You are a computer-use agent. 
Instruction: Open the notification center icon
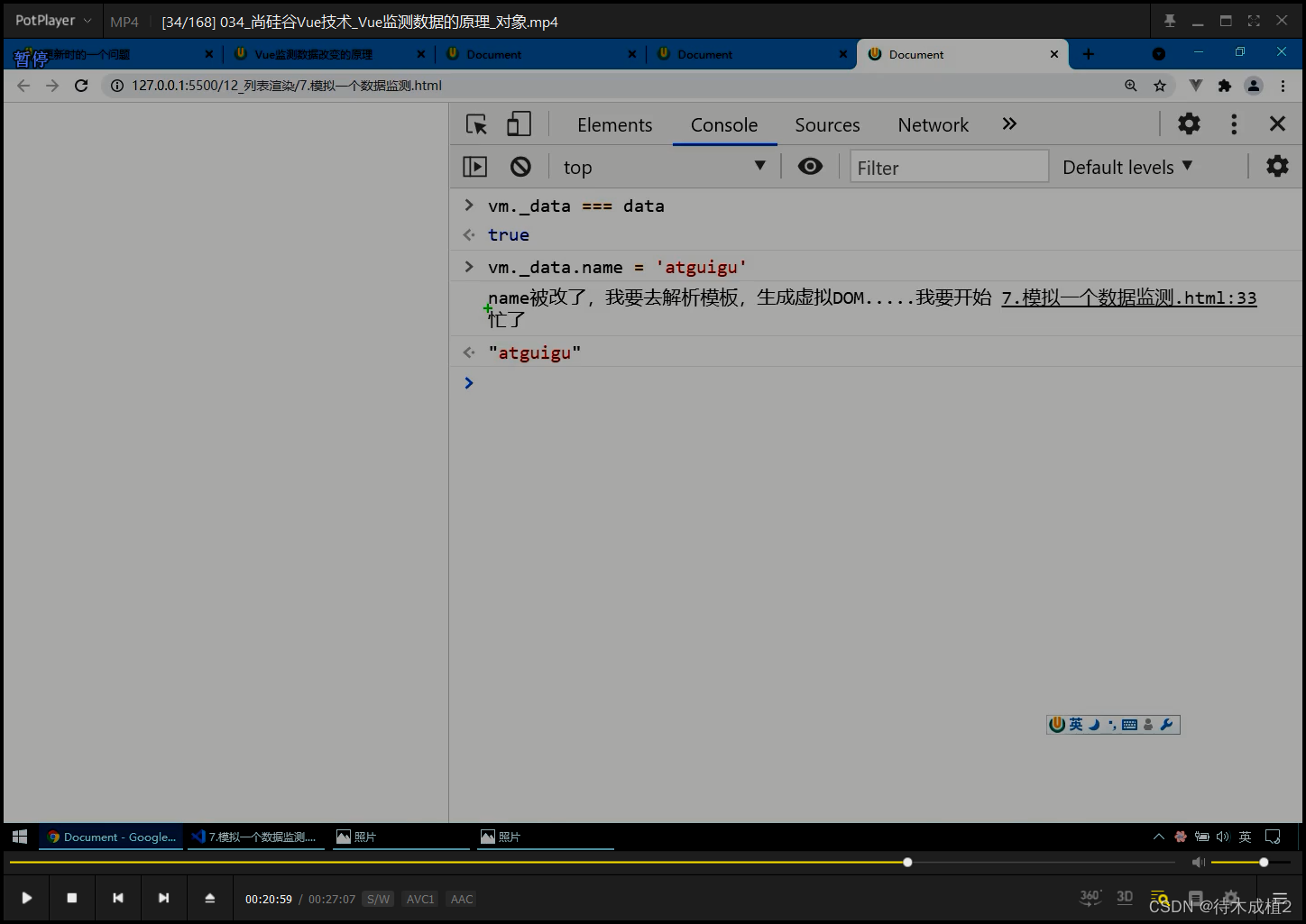click(1273, 837)
